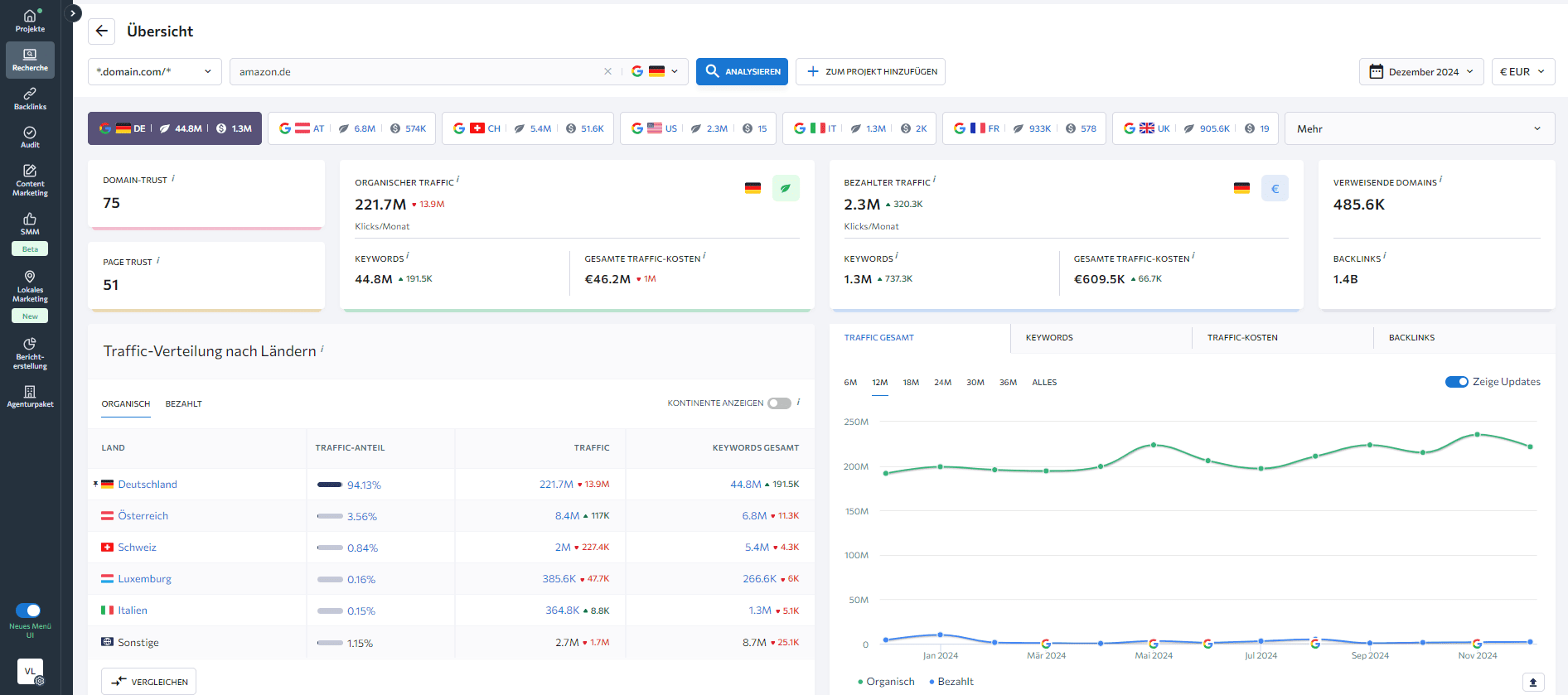Select the UK region tab

1195,128
